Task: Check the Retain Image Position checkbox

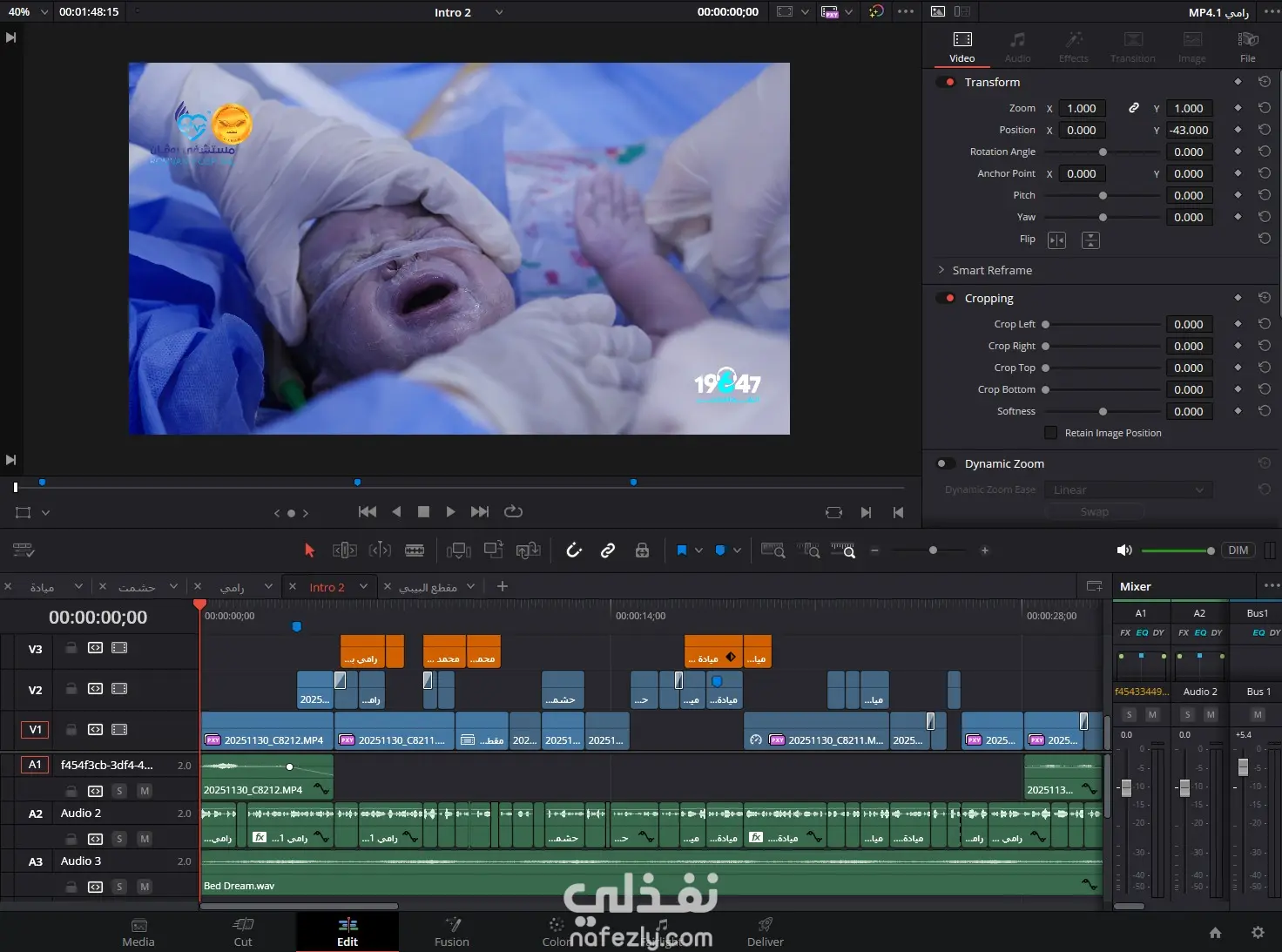Action: tap(1050, 433)
